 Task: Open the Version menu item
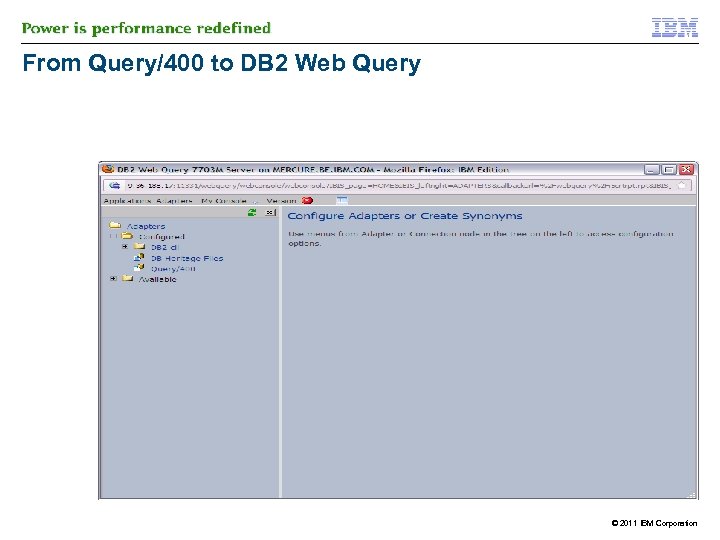tap(281, 201)
